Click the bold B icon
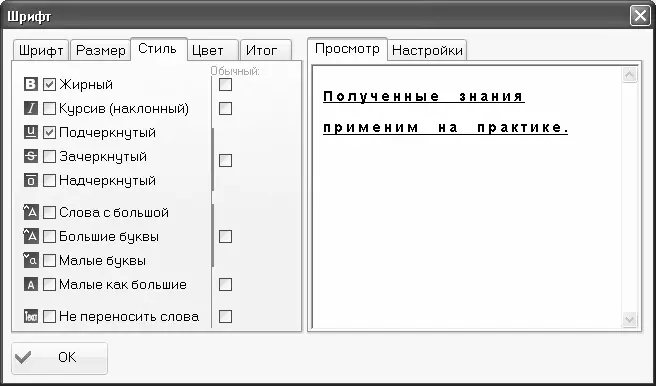Image resolution: width=656 pixels, height=386 pixels. point(31,84)
